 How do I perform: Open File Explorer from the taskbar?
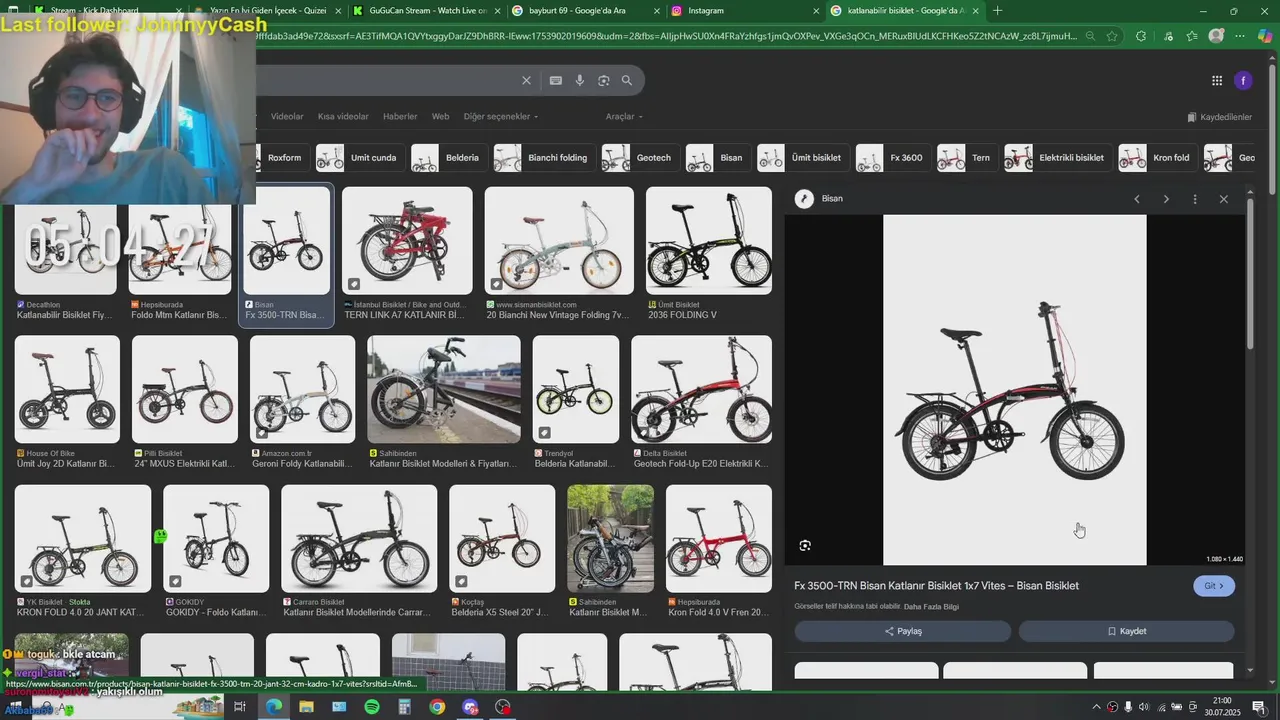click(306, 707)
